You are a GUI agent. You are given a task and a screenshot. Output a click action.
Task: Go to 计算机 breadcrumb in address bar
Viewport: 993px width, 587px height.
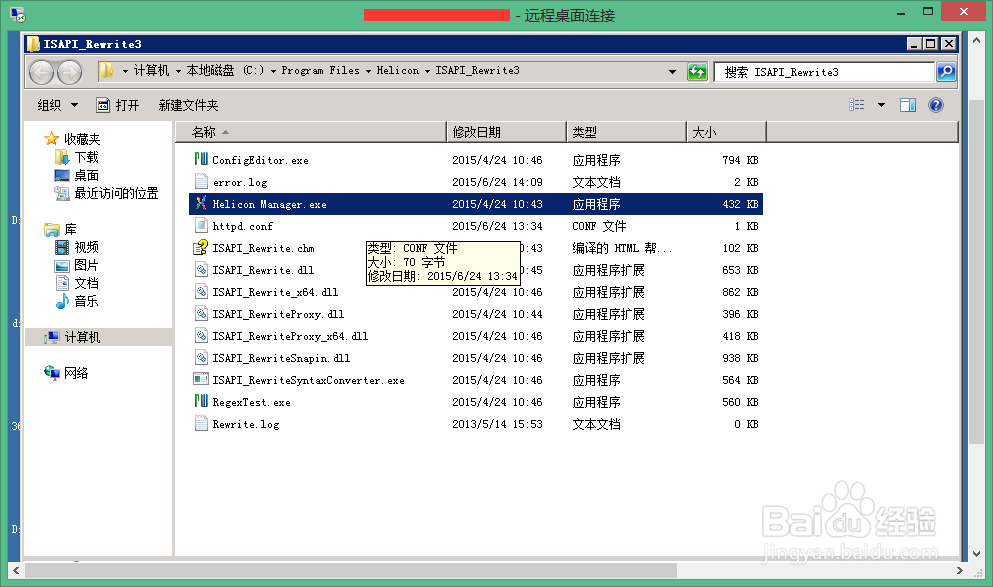point(151,70)
